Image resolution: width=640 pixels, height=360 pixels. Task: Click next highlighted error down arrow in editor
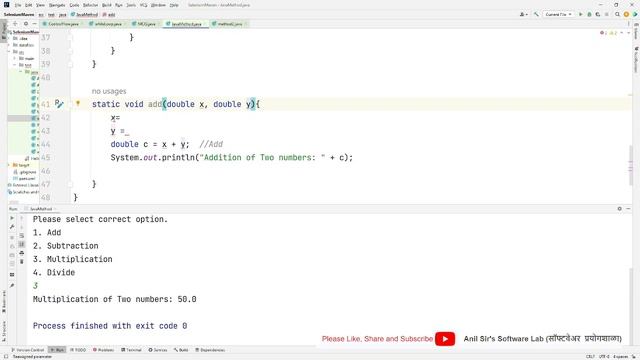coord(629,33)
